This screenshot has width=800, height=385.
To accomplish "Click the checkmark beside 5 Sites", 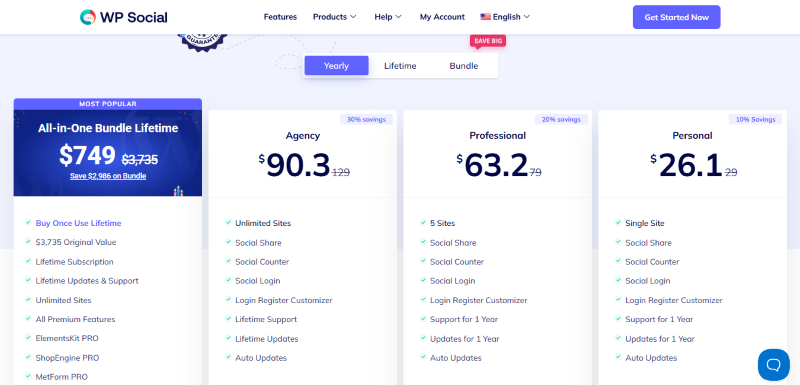I will [423, 223].
